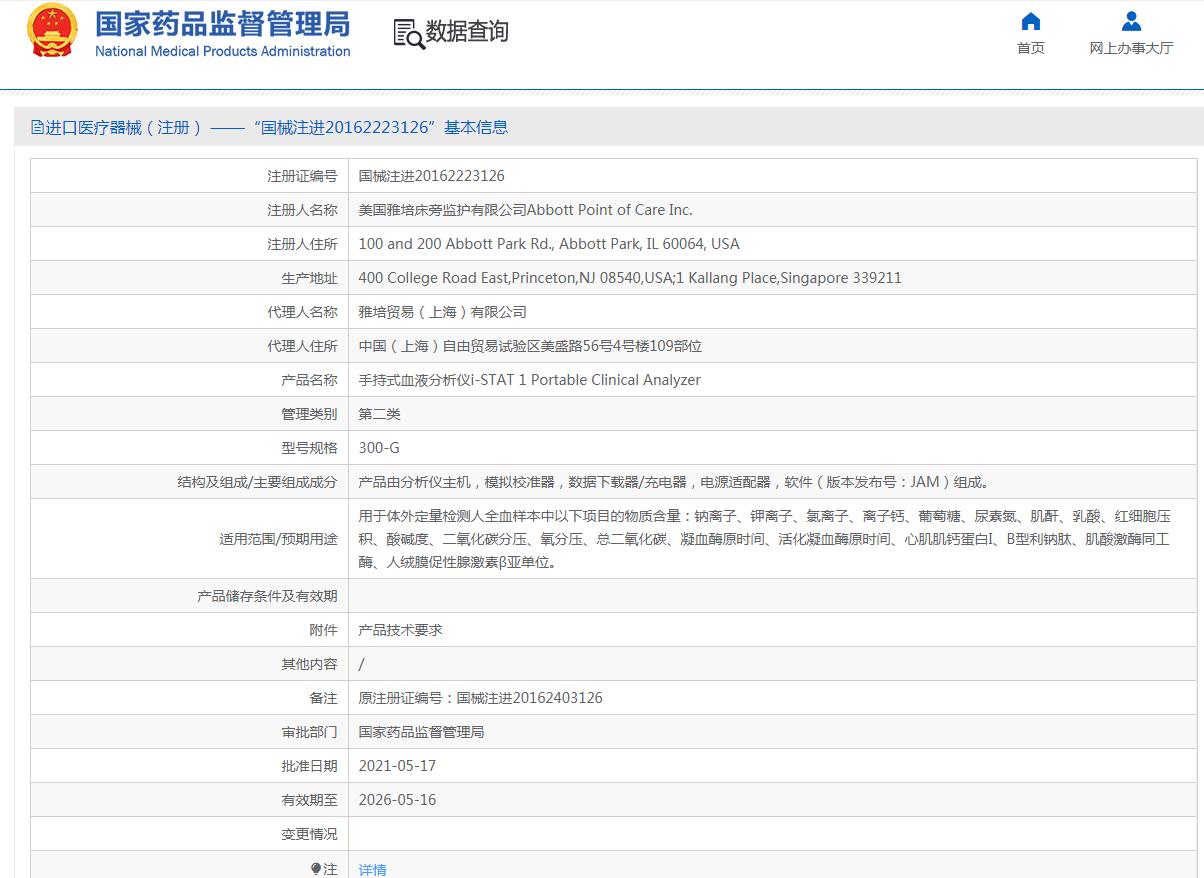This screenshot has width=1204, height=878.
Task: Click the document icon before 进口医疗器械
Action: click(x=37, y=127)
